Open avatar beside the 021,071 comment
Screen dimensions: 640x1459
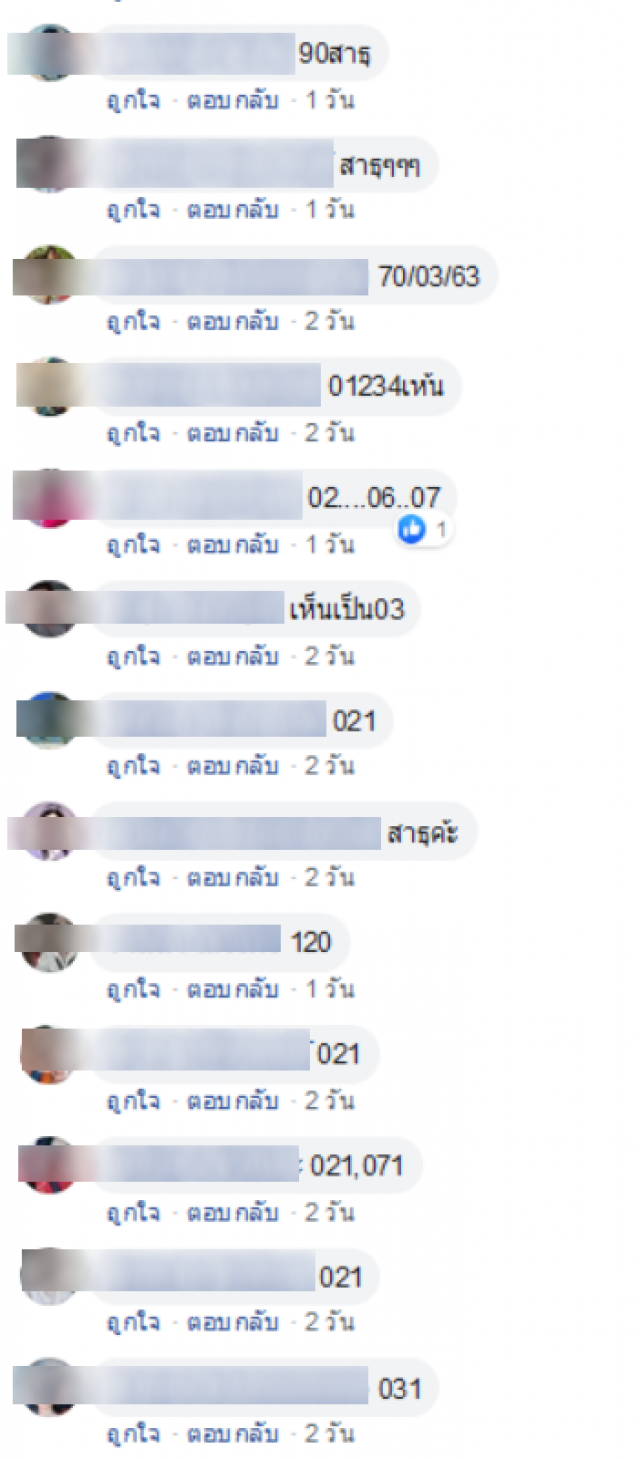[x=48, y=1165]
